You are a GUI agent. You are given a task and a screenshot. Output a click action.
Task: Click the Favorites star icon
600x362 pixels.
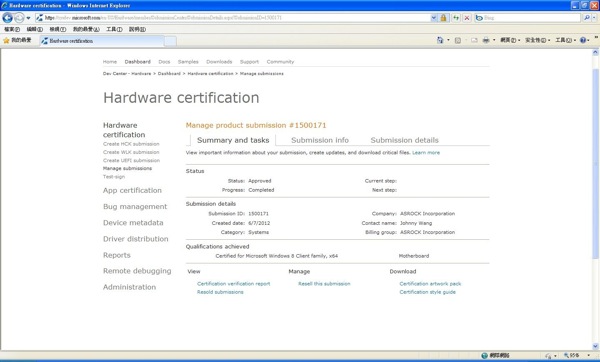click(x=6, y=40)
